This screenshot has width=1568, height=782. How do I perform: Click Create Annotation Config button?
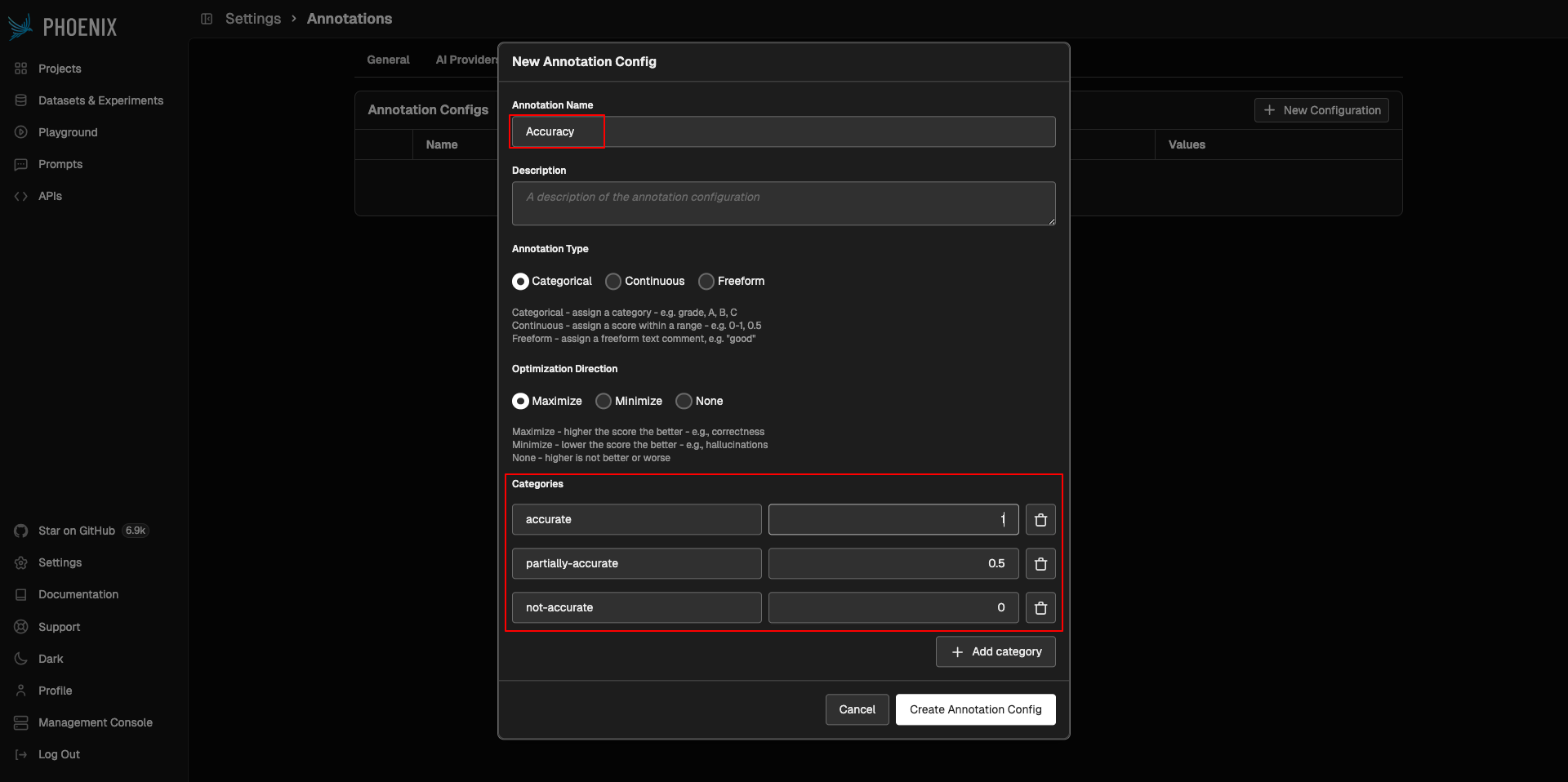(975, 709)
